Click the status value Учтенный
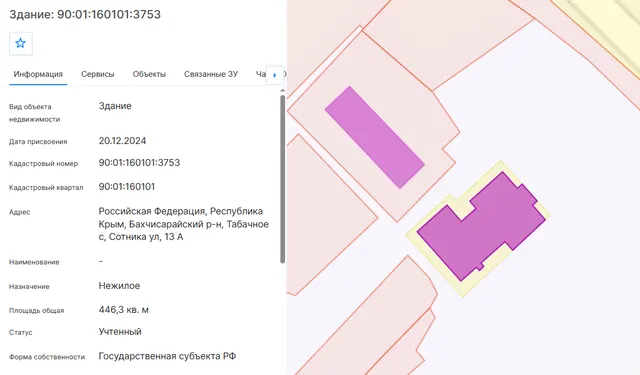 click(x=120, y=331)
